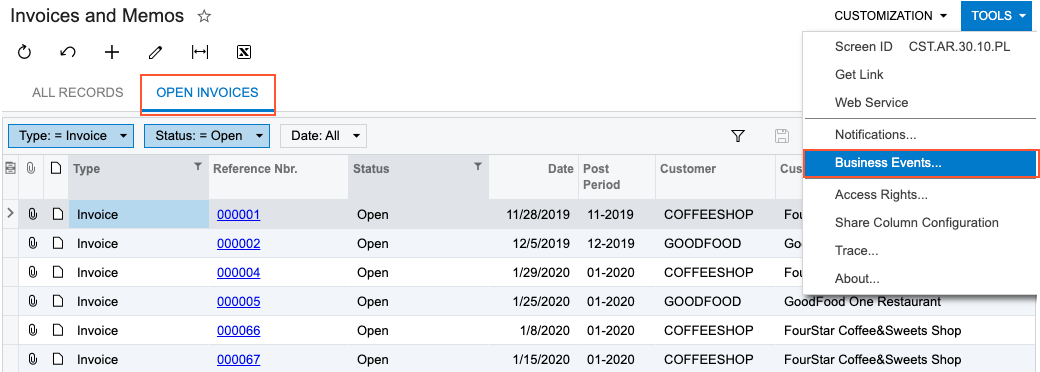Click attachment paperclip for invoice 000002

(x=31, y=244)
